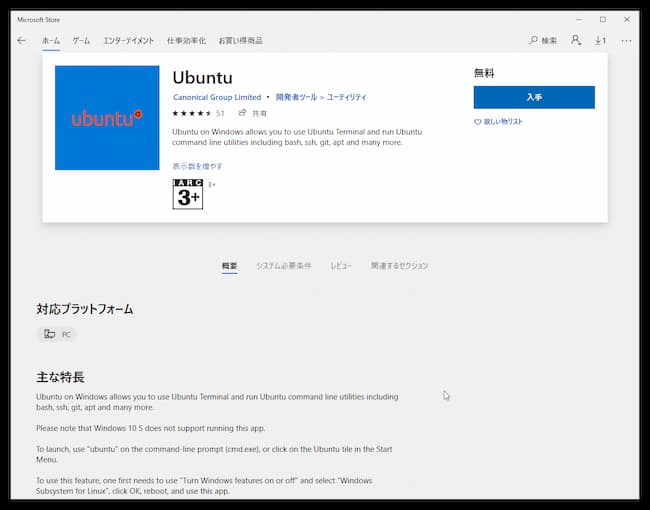Open the user account icon
The image size is (650, 510).
click(x=576, y=40)
